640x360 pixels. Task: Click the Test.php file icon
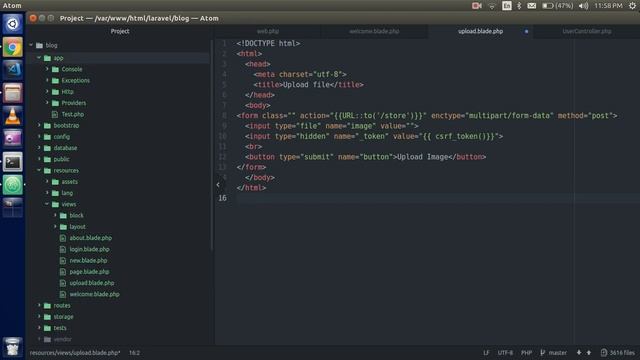[x=55, y=114]
